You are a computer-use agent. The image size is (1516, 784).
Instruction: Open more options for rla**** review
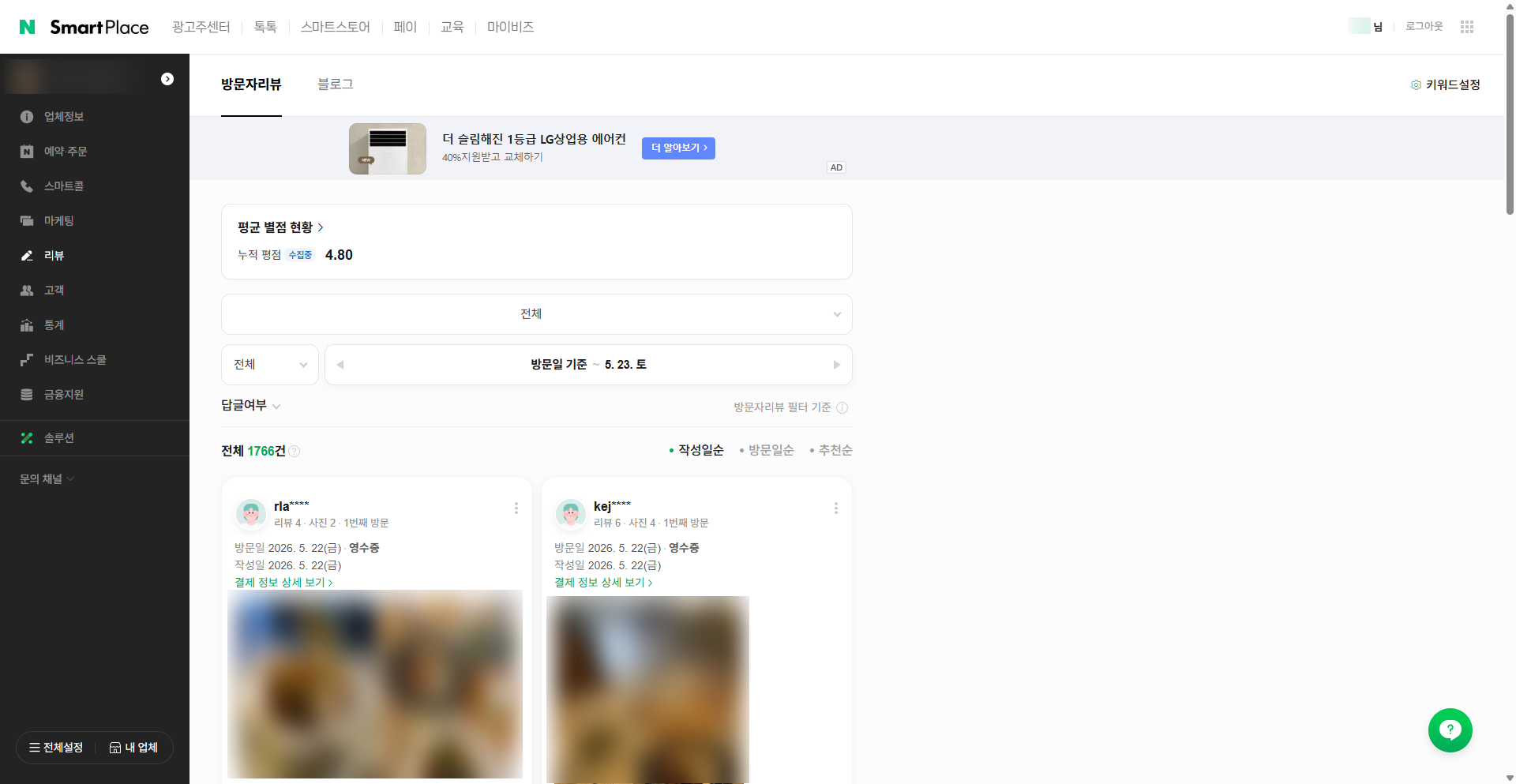coord(516,508)
